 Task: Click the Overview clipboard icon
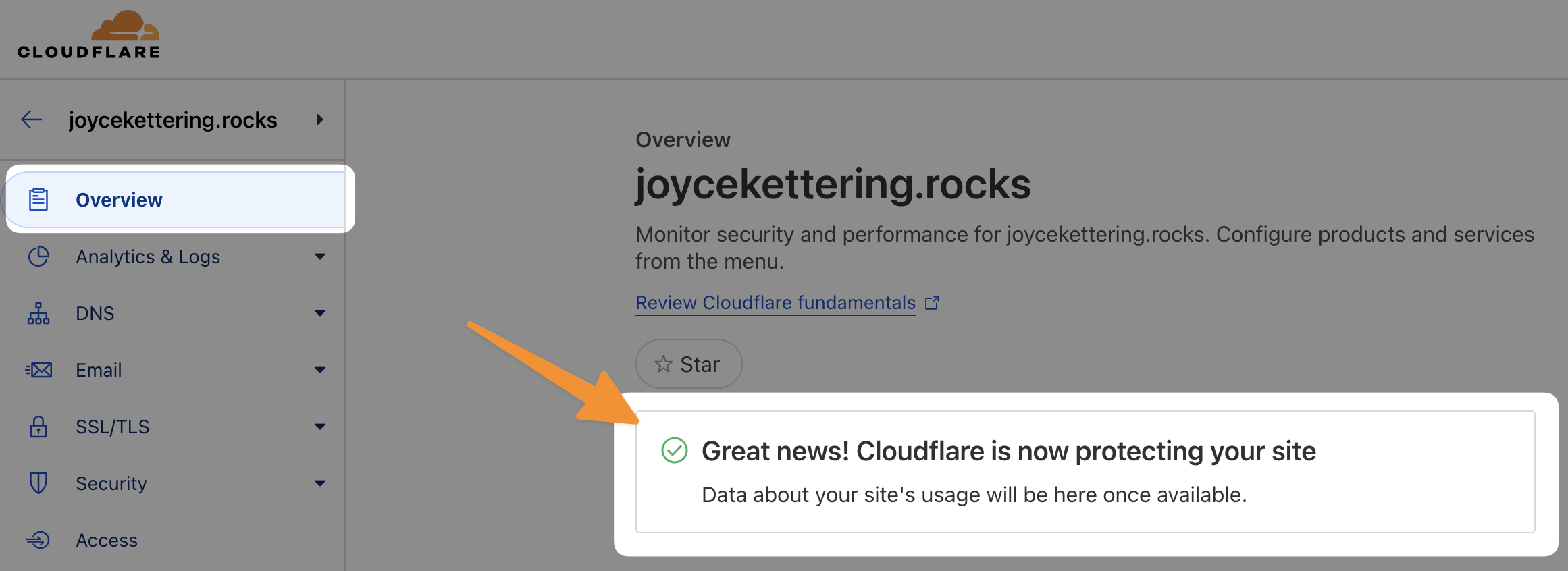[38, 200]
